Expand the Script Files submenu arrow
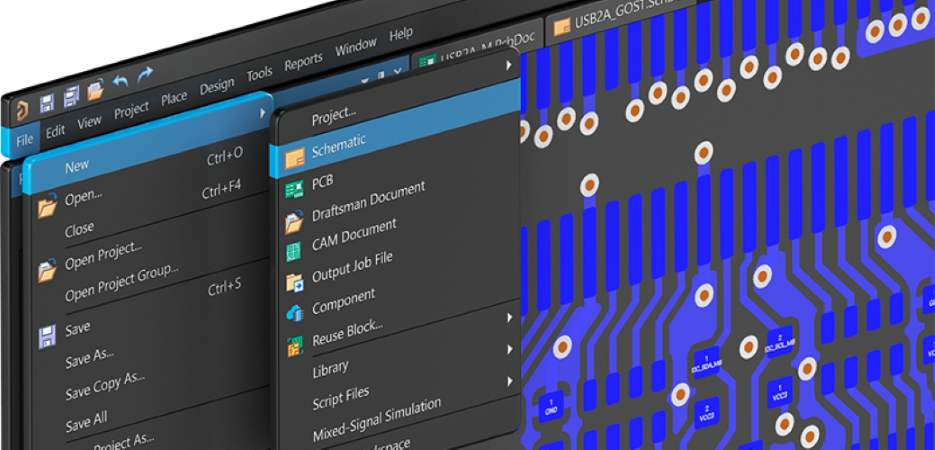 click(510, 381)
